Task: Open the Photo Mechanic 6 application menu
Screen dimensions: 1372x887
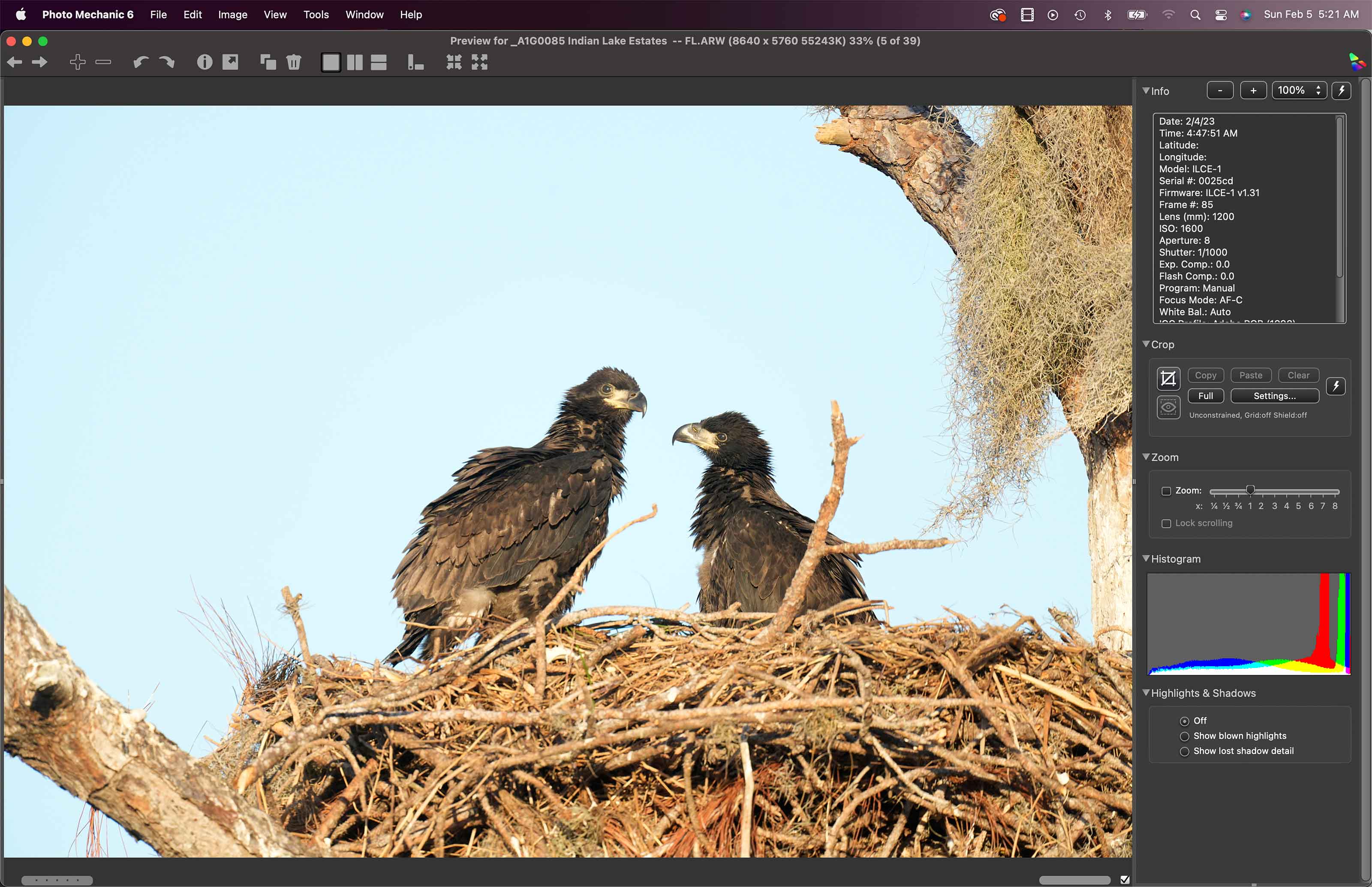Action: click(87, 15)
